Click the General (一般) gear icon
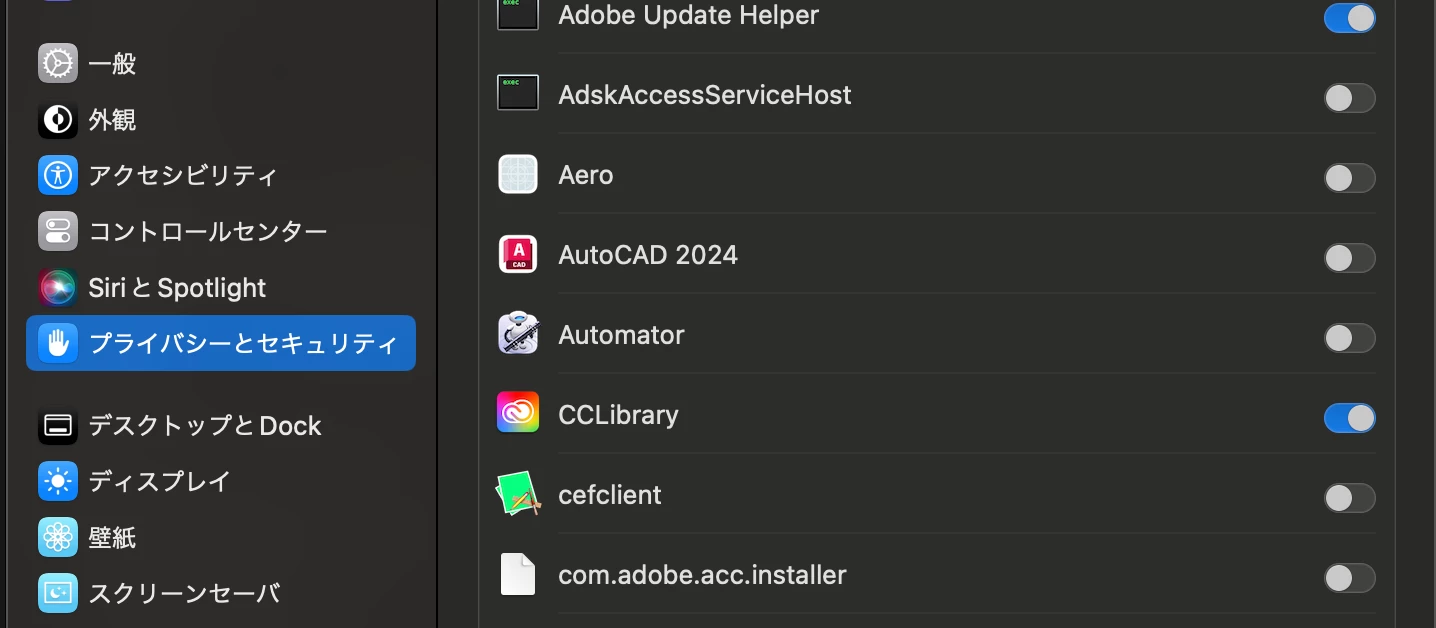This screenshot has width=1436, height=628. coord(58,64)
